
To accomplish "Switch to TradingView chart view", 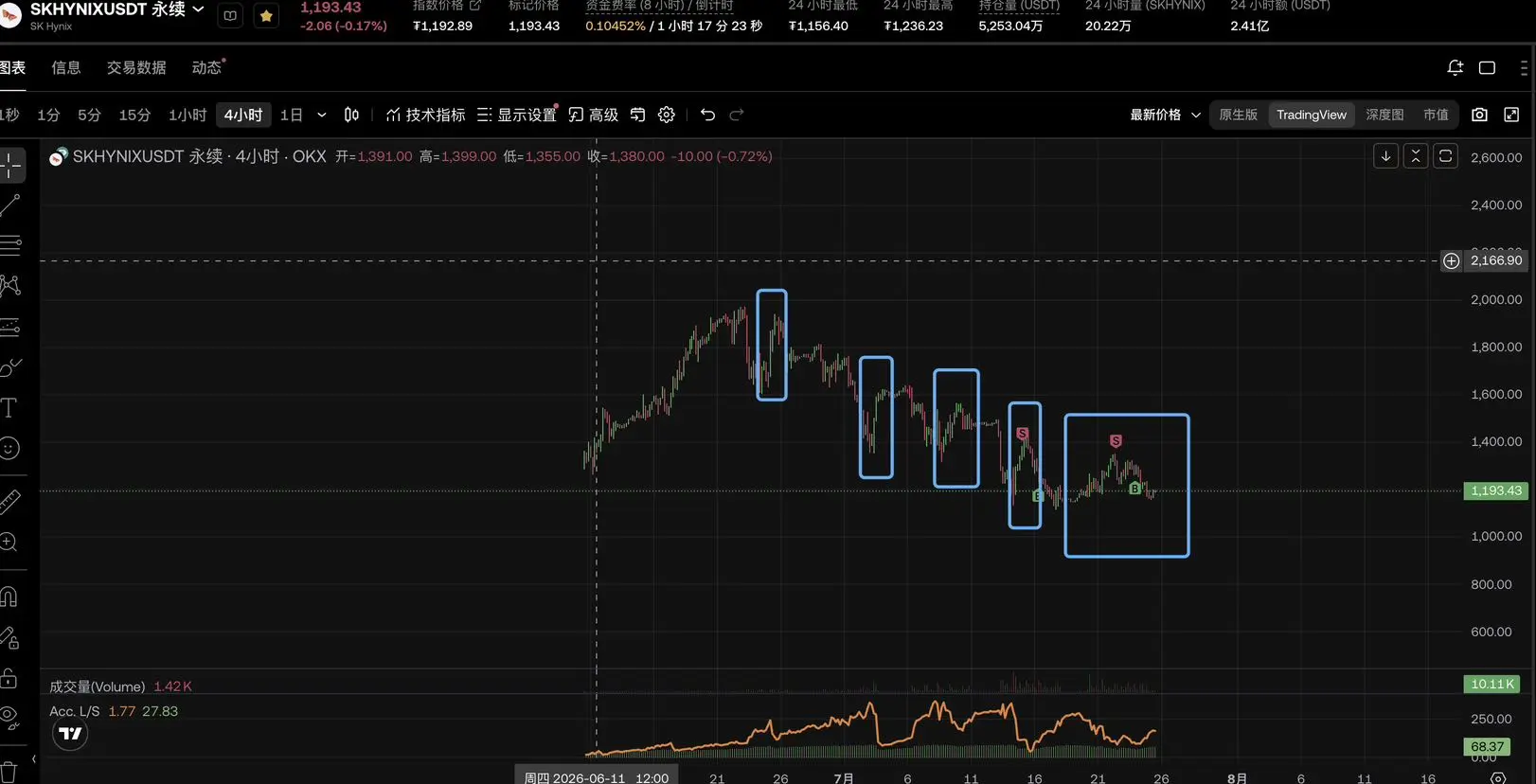I will (1312, 115).
